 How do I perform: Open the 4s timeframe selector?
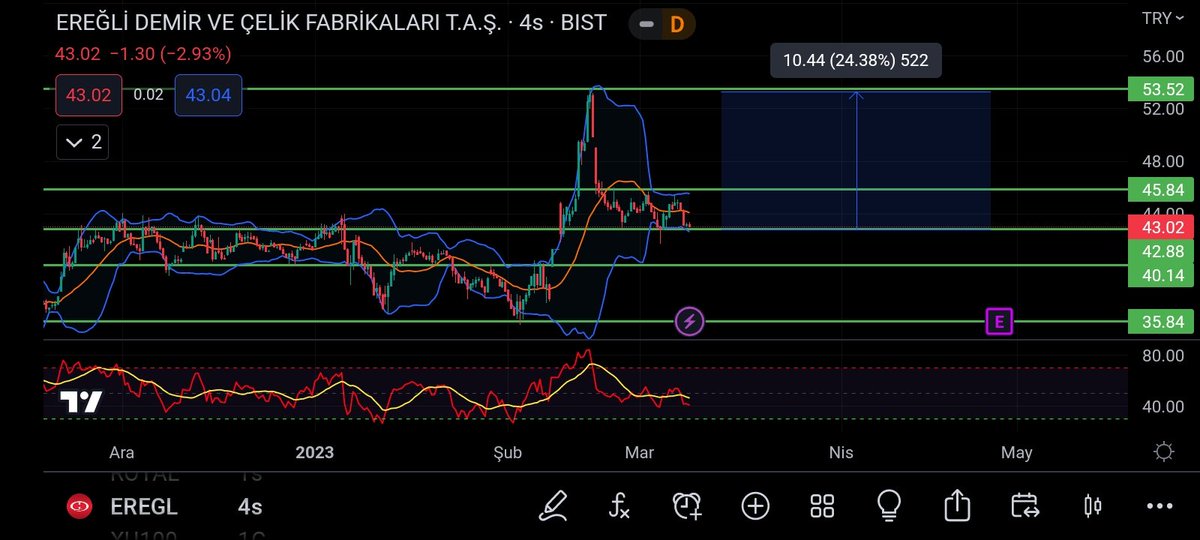tap(250, 507)
